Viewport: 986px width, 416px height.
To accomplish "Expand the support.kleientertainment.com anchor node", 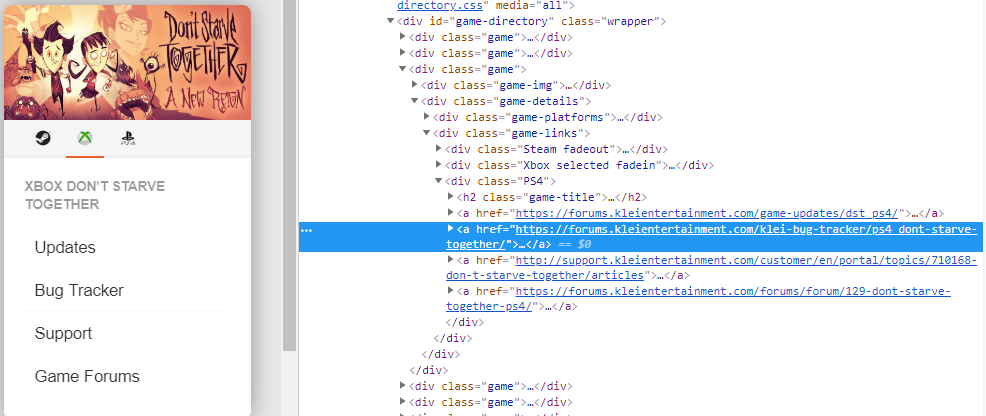I will [451, 260].
